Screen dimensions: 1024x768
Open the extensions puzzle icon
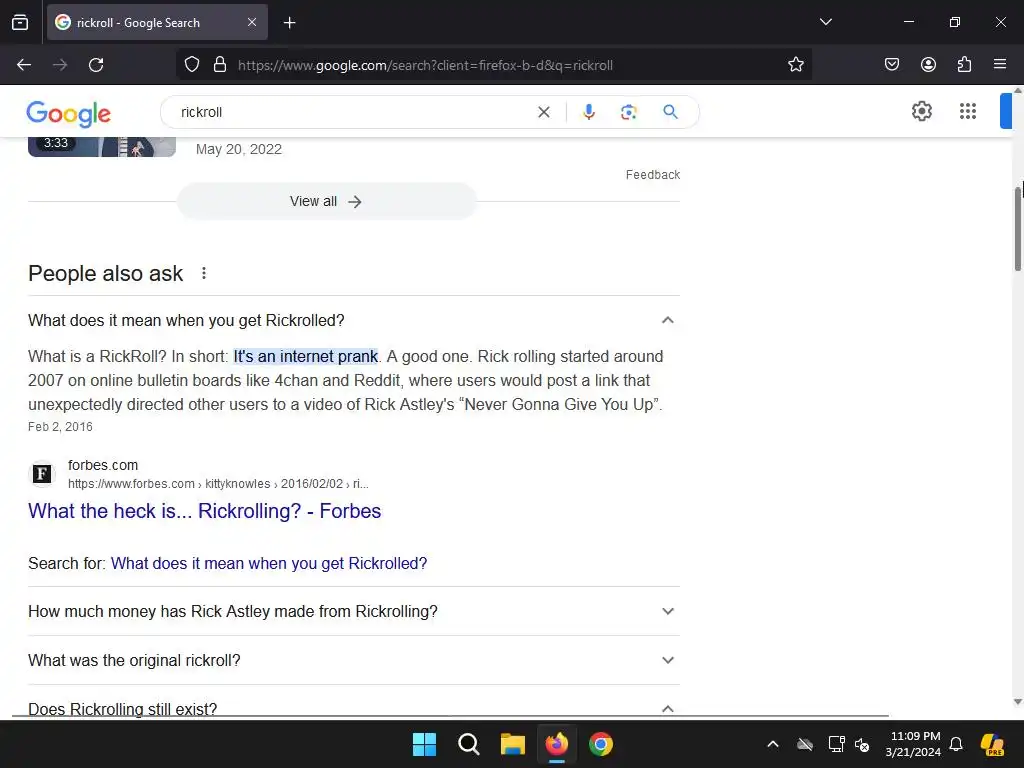[x=964, y=64]
